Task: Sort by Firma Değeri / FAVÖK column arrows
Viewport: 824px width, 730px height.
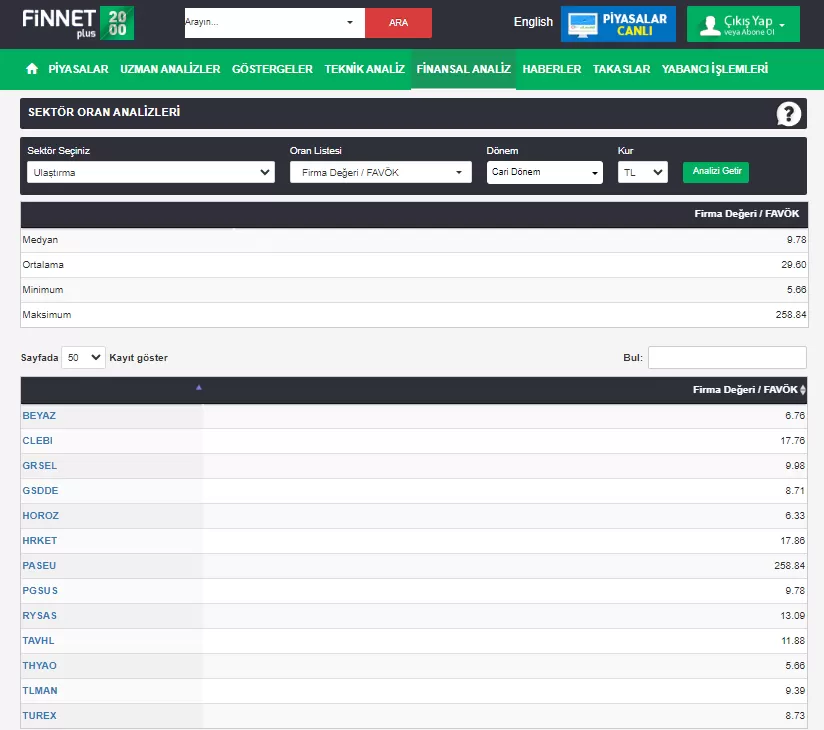Action: [x=803, y=390]
